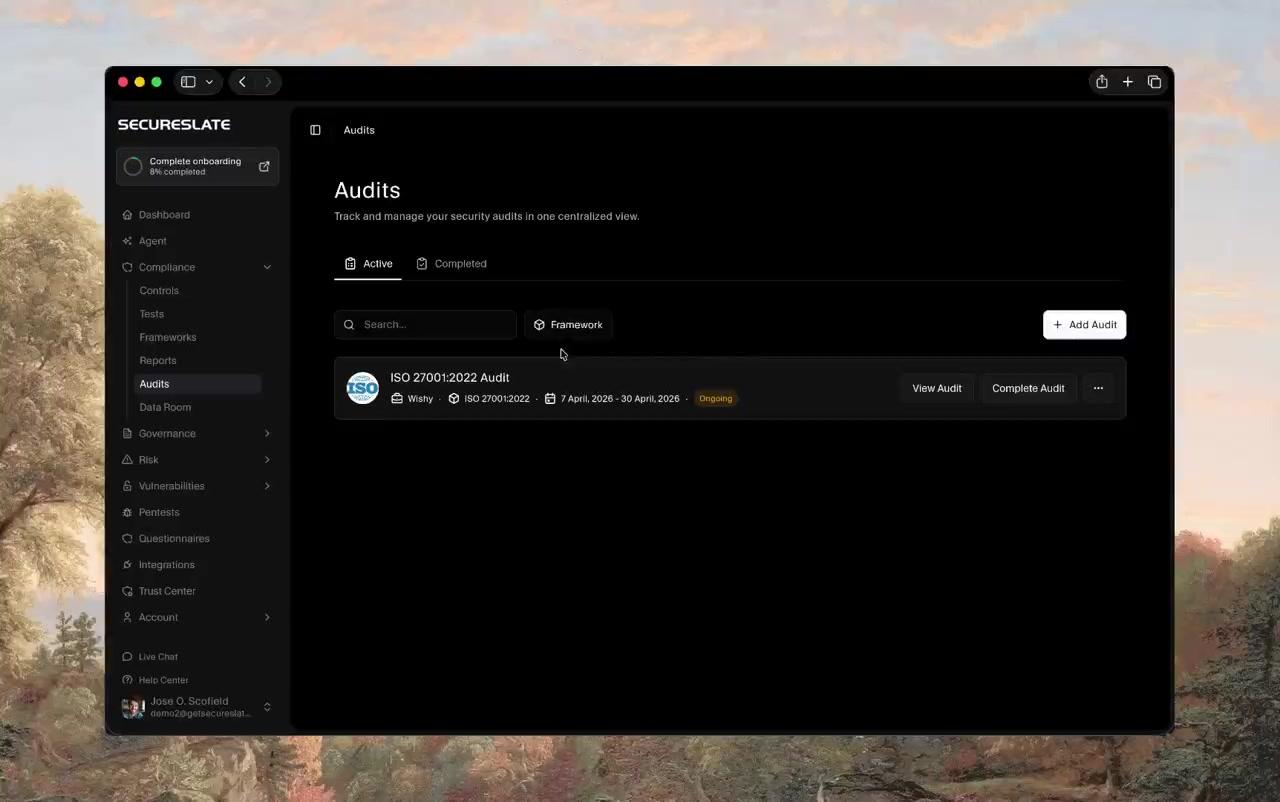The image size is (1280, 802).
Task: Open Jose O. Scofield user menu
Action: click(197, 707)
